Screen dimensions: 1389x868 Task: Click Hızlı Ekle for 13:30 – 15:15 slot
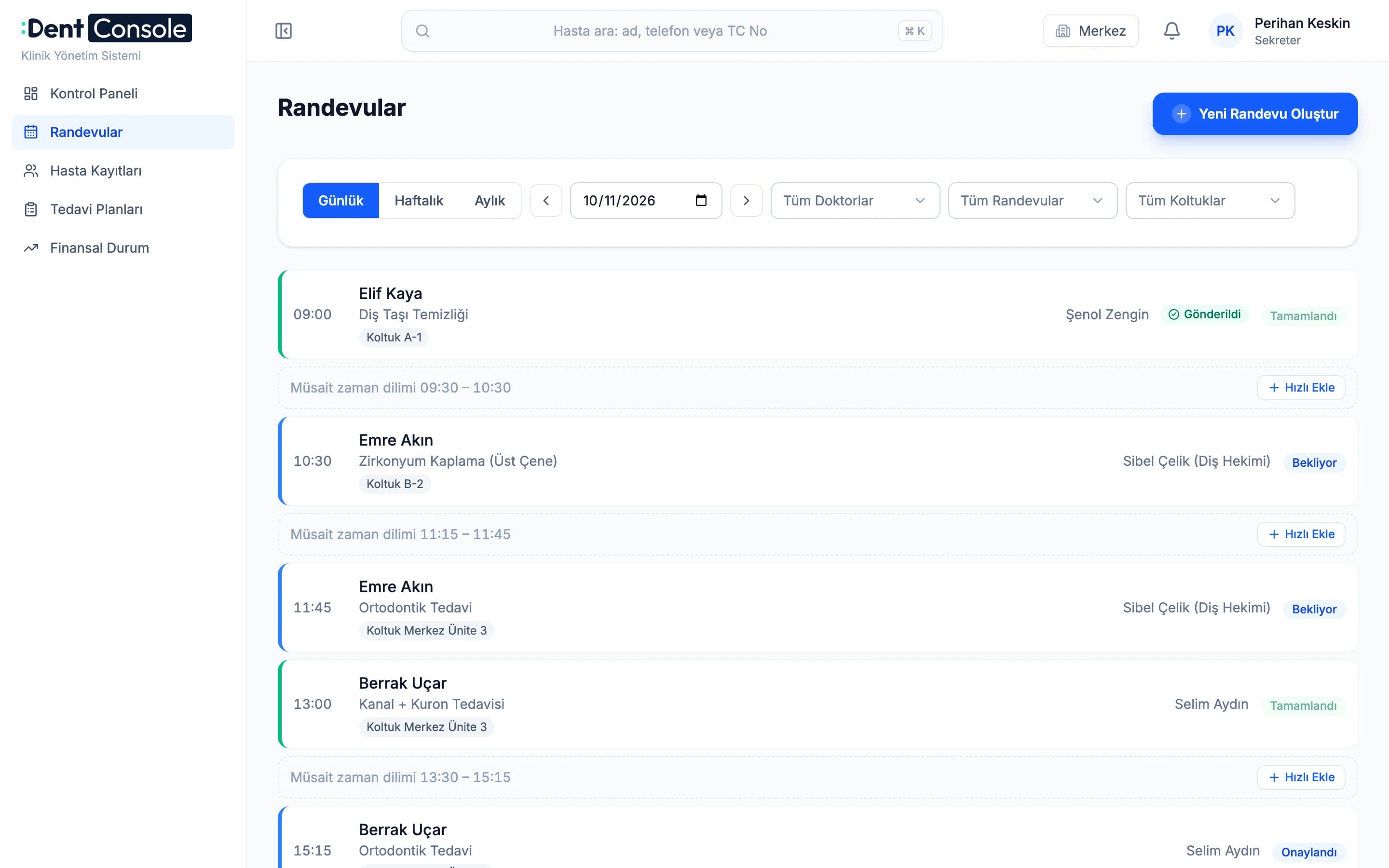(1301, 777)
